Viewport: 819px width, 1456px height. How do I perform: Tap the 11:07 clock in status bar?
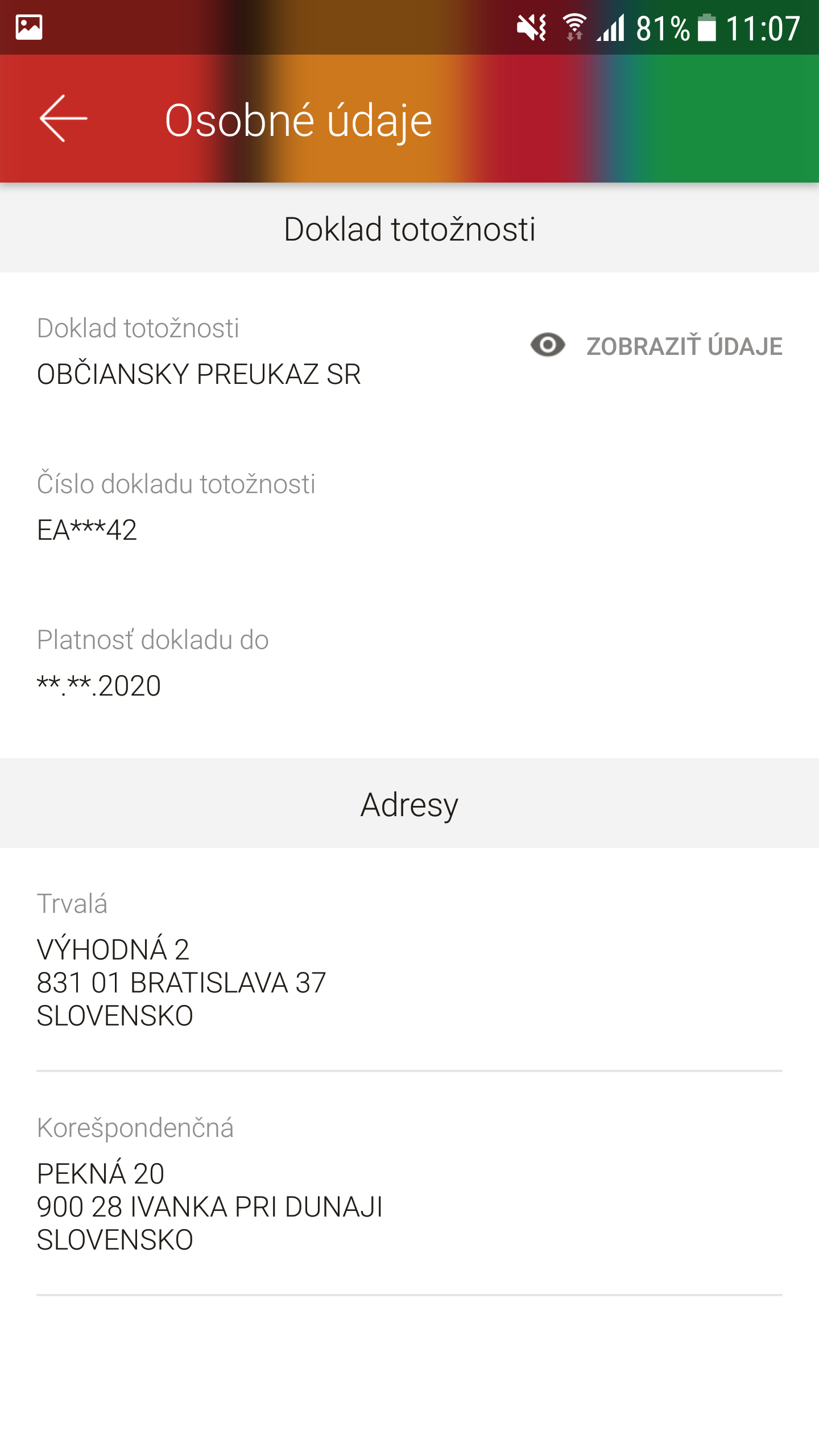[x=763, y=28]
